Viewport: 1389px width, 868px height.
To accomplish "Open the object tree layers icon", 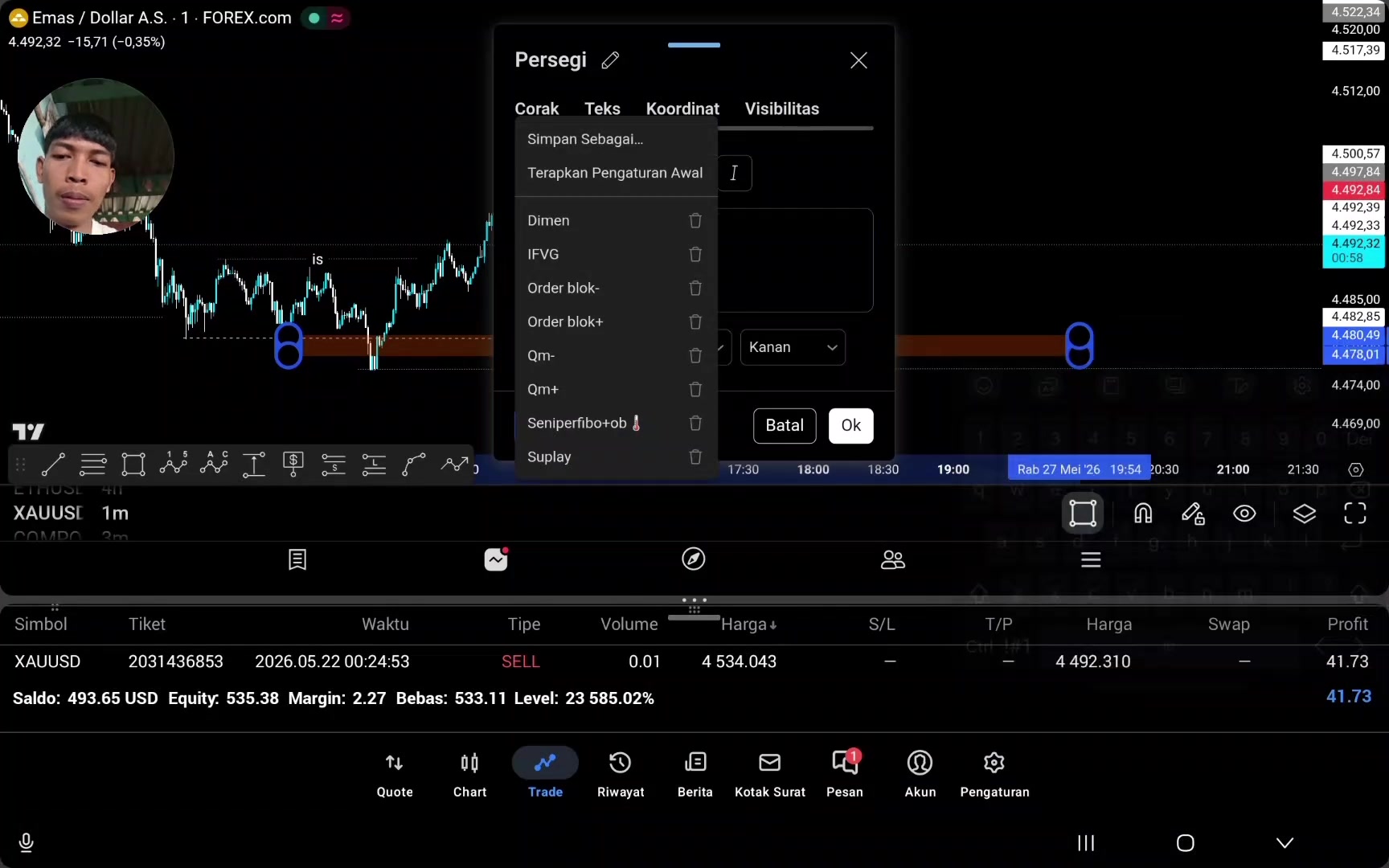I will click(x=1304, y=514).
